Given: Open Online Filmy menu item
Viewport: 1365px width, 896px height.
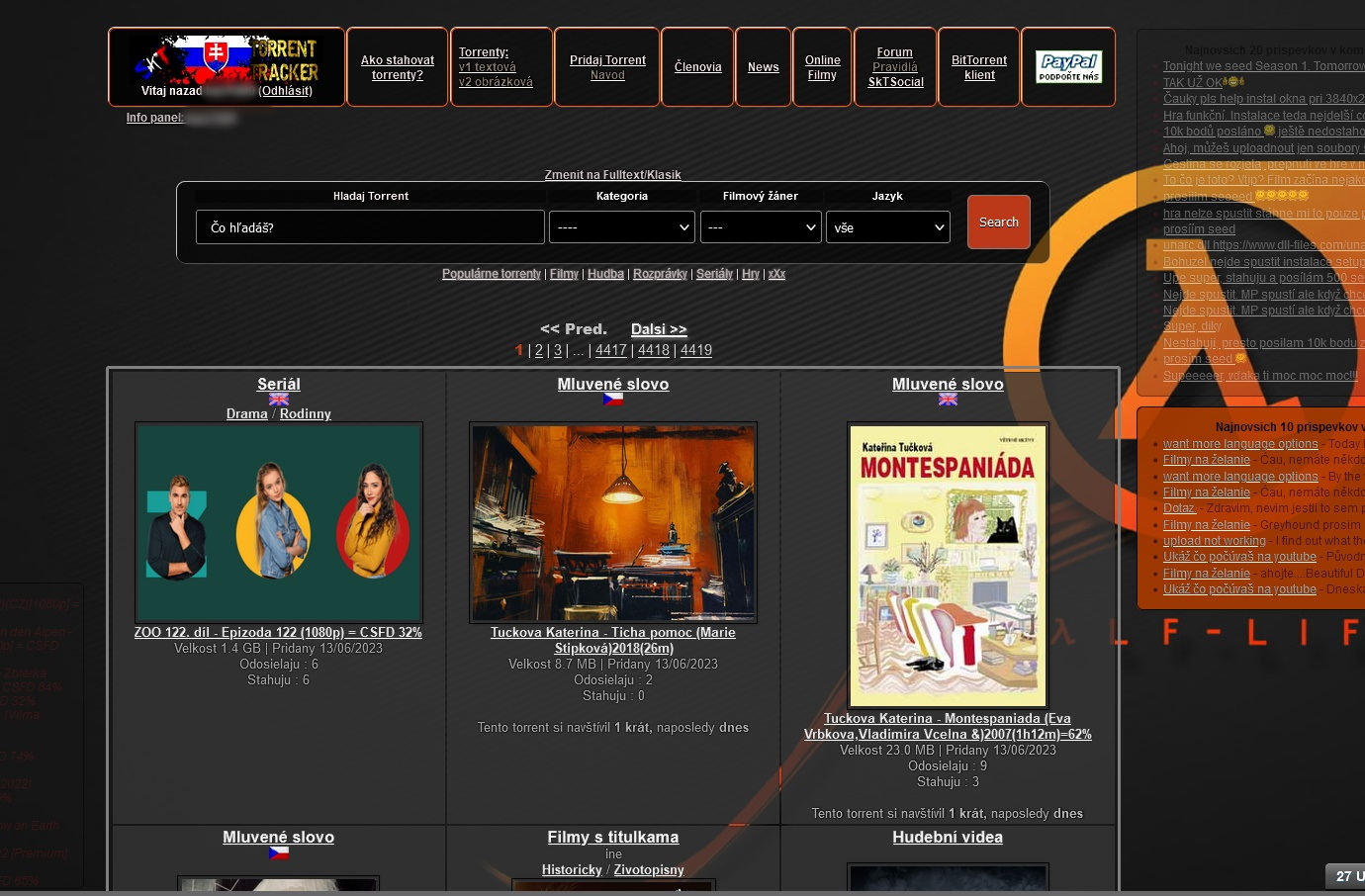Looking at the screenshot, I should pos(822,67).
